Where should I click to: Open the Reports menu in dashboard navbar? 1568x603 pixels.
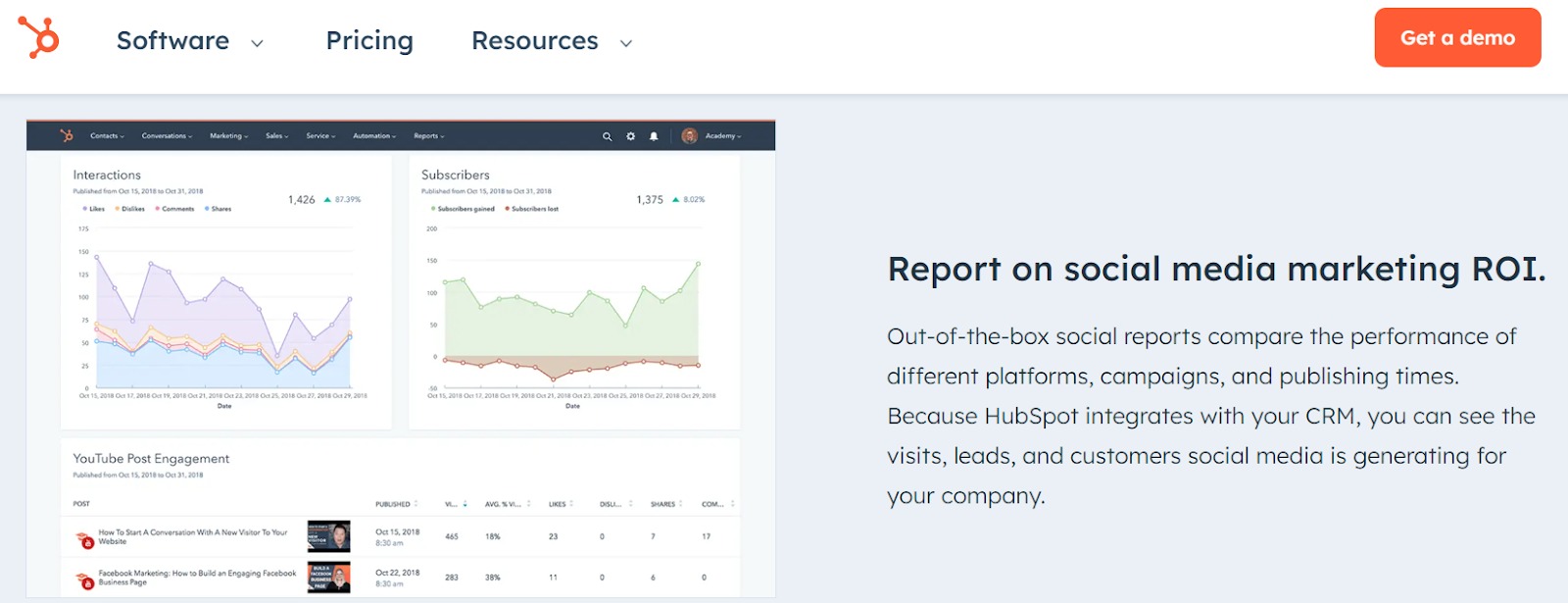(x=428, y=136)
